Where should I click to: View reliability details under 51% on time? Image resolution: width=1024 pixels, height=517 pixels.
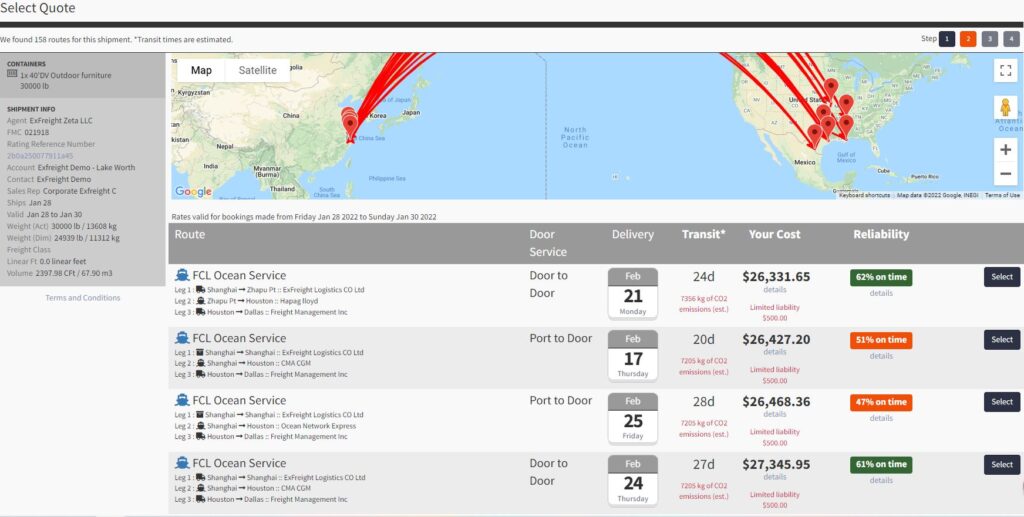pos(881,356)
